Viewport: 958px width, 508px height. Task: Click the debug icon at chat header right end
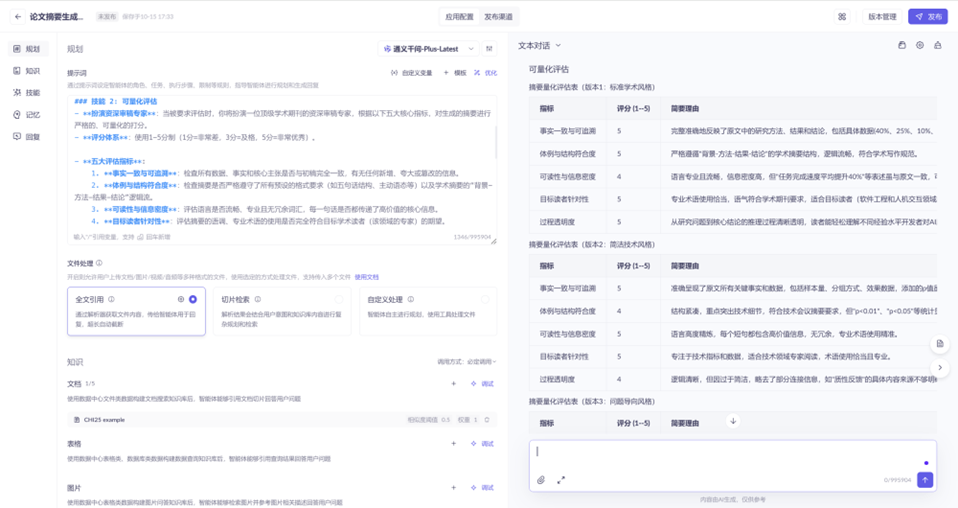[938, 45]
